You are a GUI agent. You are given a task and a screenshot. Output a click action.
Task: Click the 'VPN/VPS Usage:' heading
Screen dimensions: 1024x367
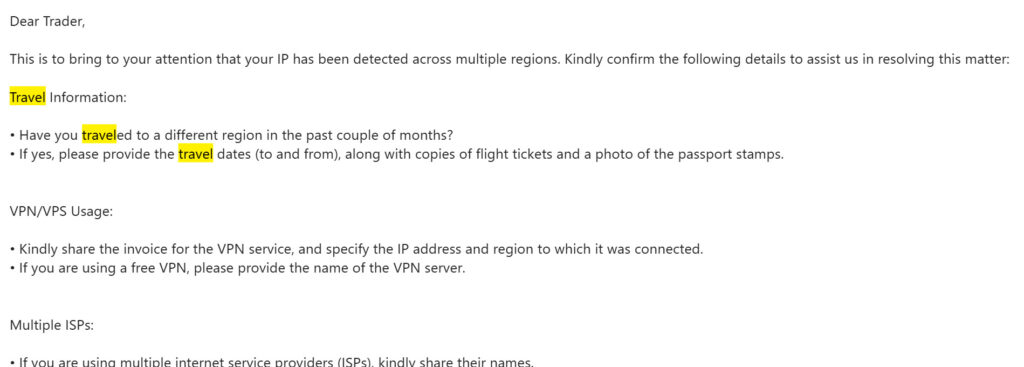(61, 212)
